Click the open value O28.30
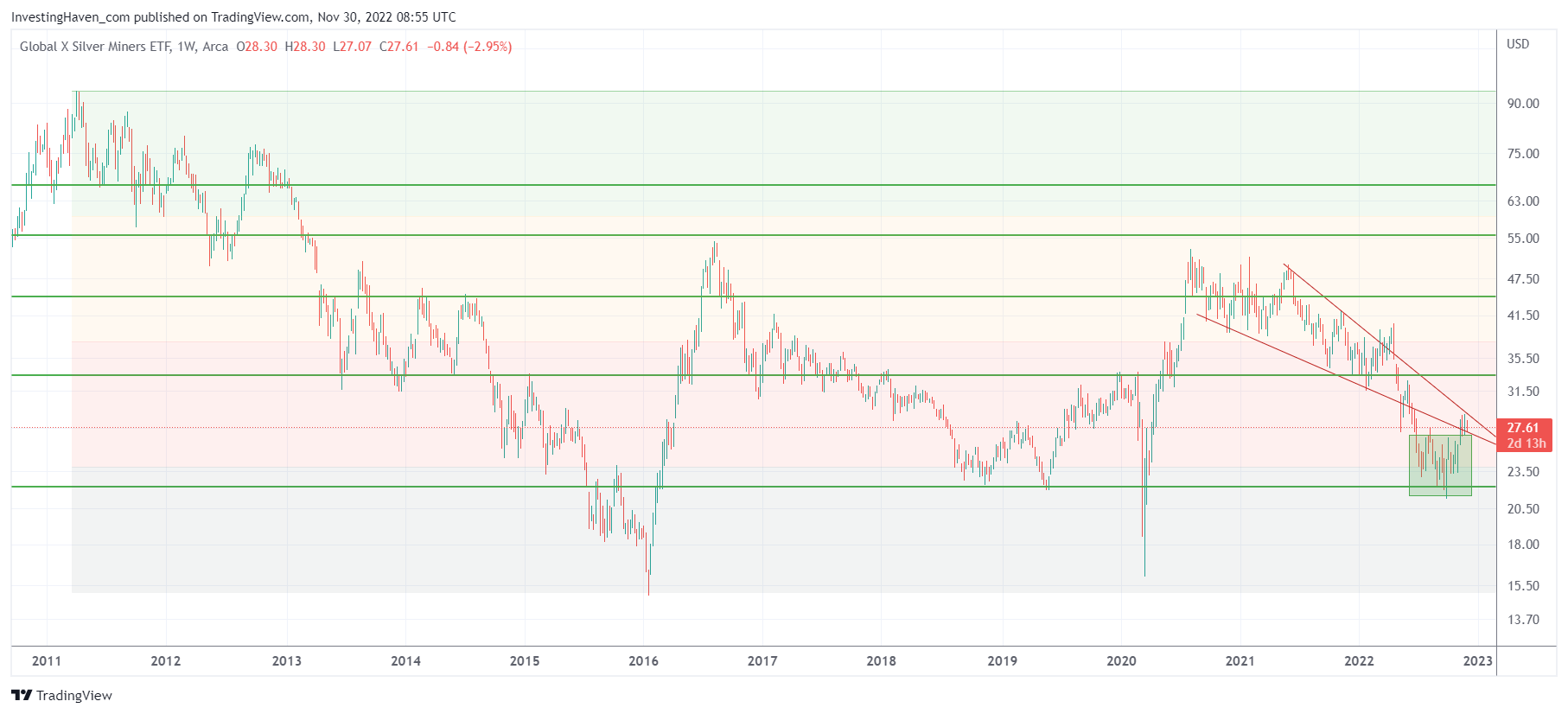Screen dimensions: 1568x714 coord(257,47)
